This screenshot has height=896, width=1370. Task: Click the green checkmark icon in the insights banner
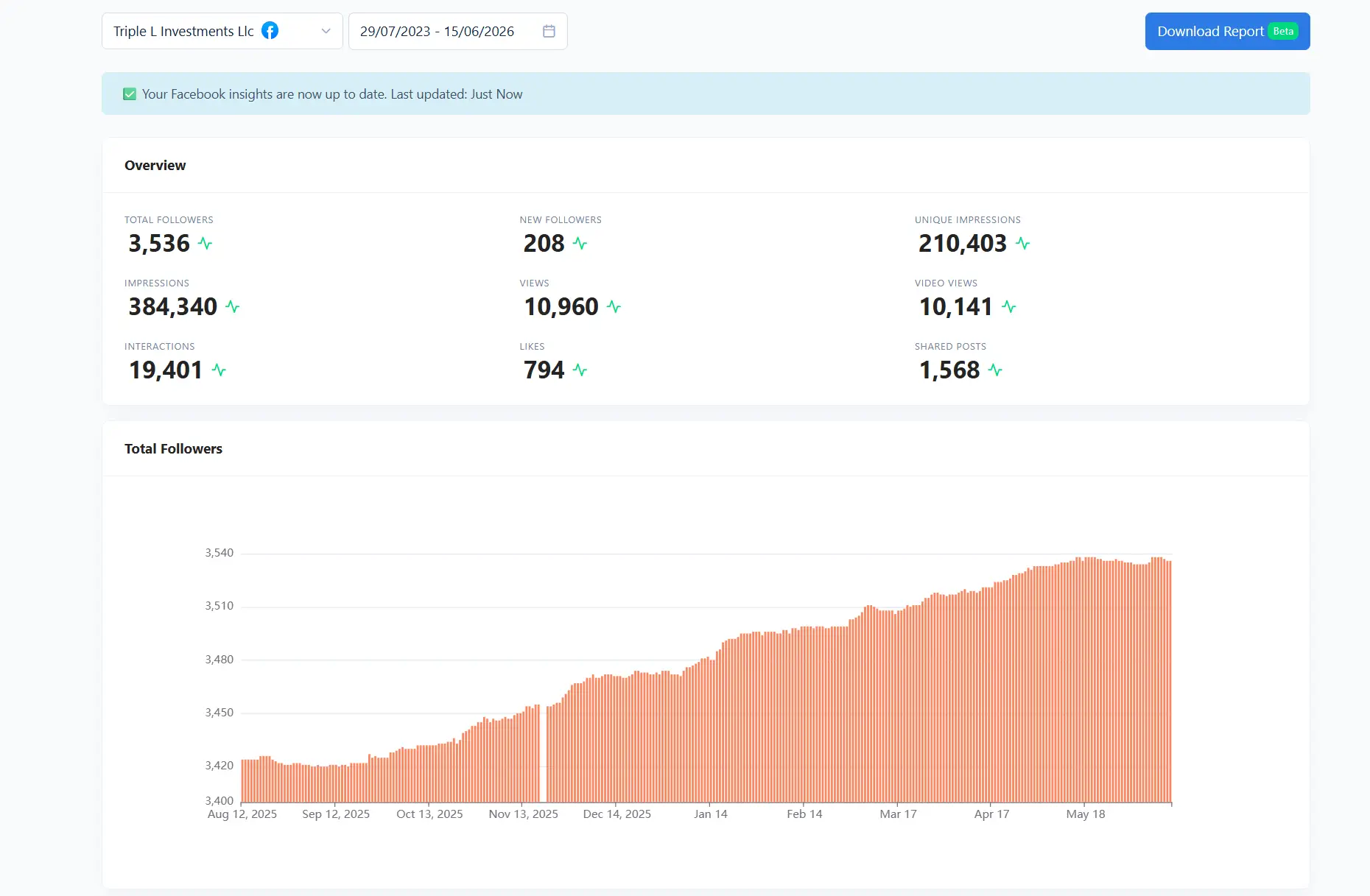(130, 94)
